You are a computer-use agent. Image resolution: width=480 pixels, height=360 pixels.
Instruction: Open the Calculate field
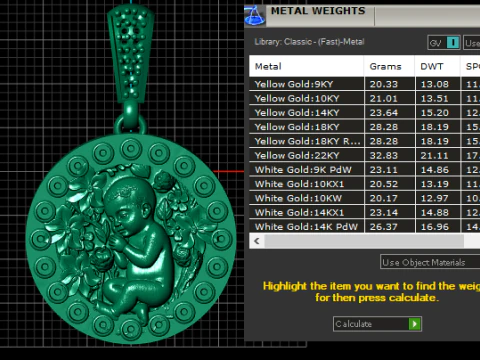[x=377, y=324]
